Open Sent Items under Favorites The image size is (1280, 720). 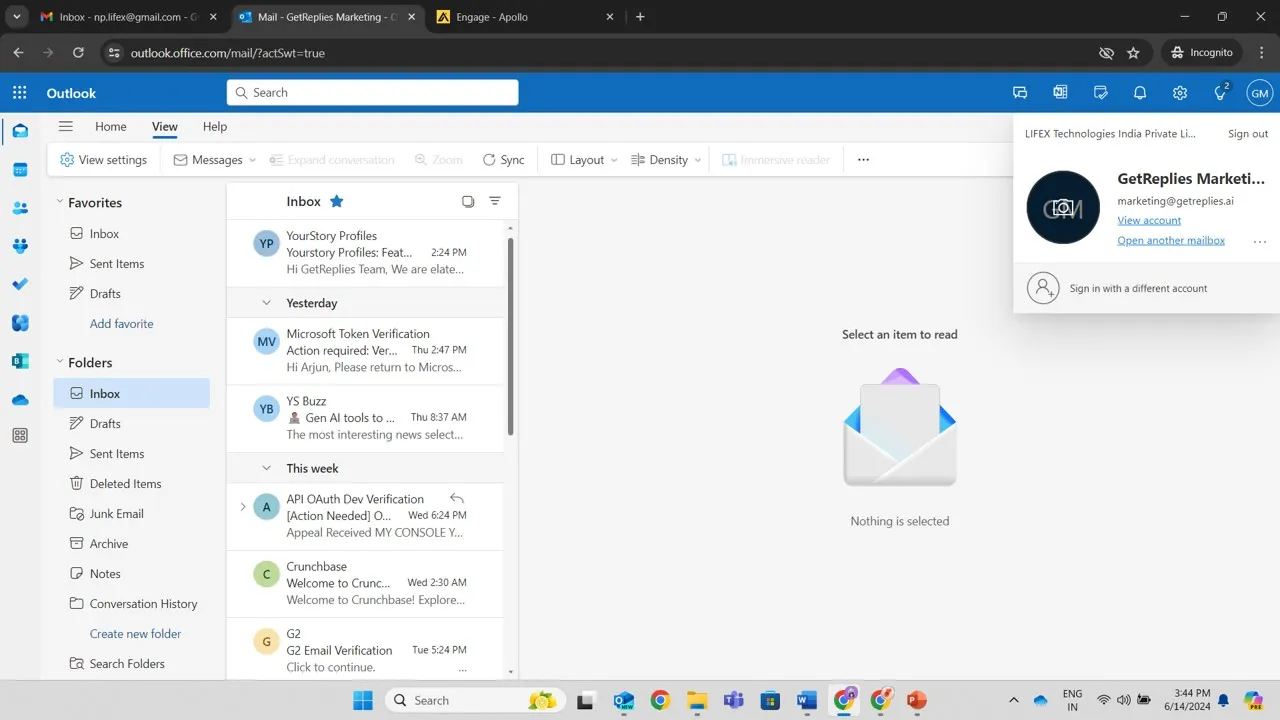[132, 264]
